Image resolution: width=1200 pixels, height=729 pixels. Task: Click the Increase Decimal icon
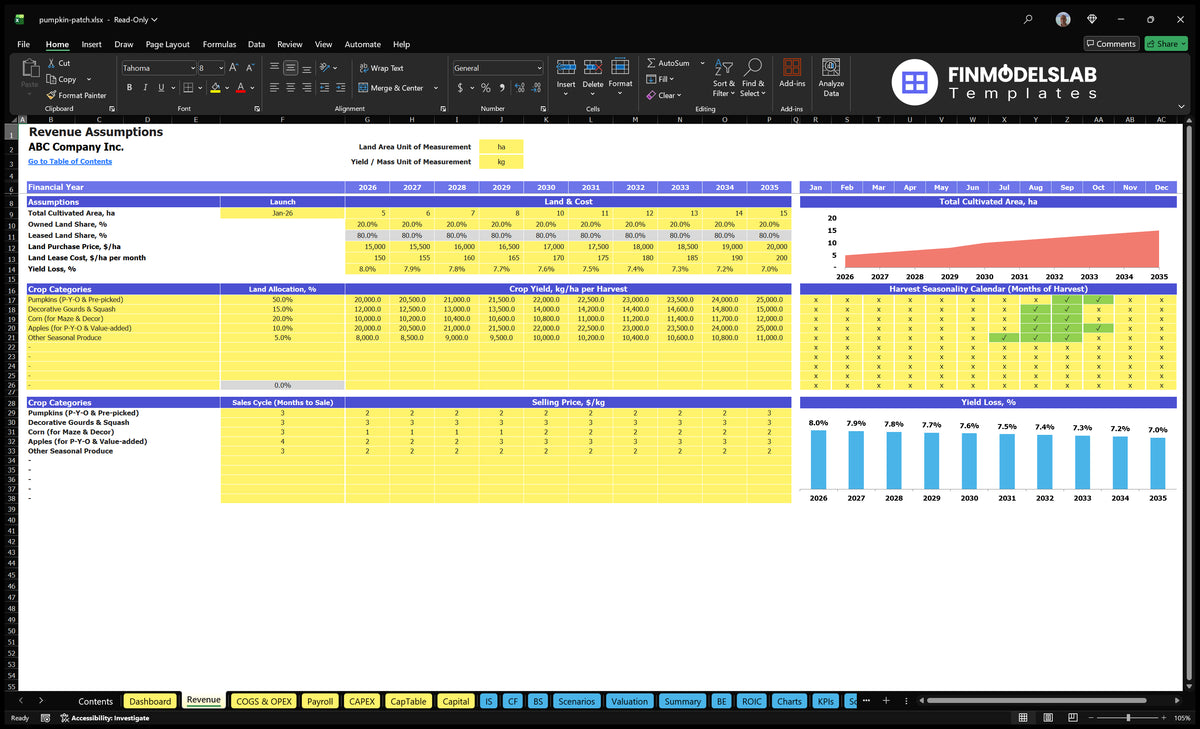[x=518, y=88]
